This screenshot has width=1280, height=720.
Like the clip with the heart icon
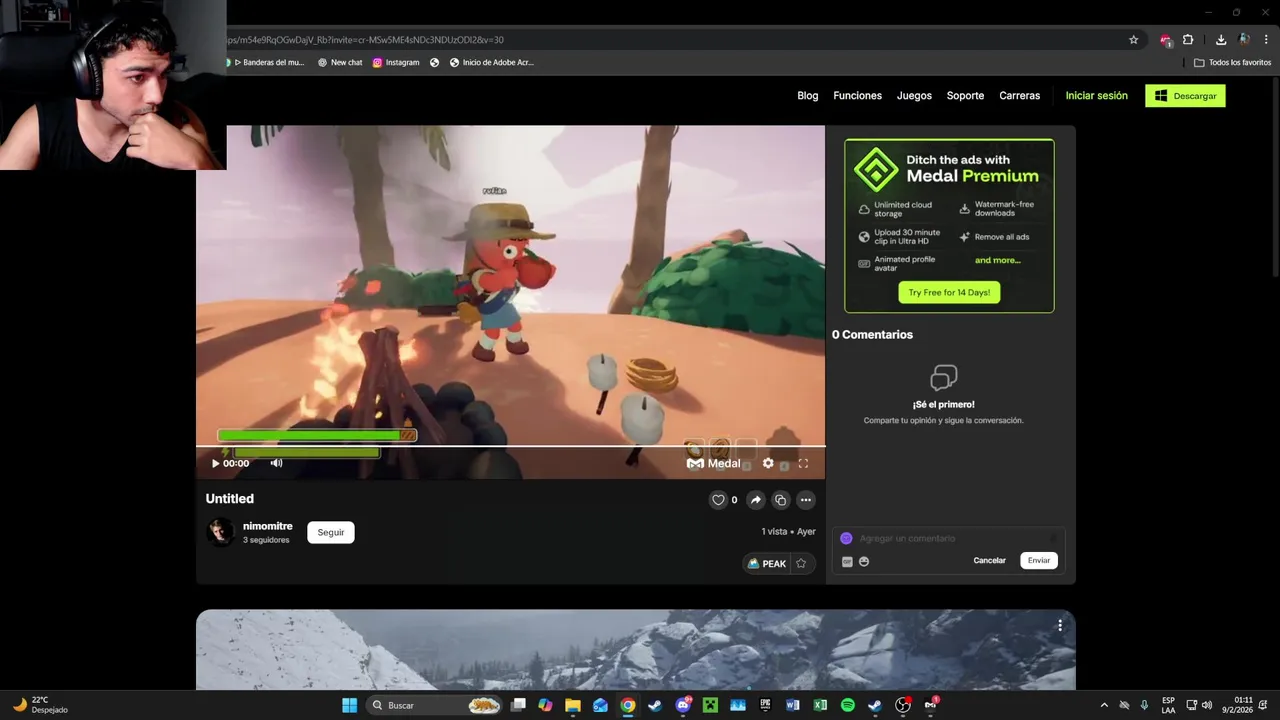click(x=718, y=500)
